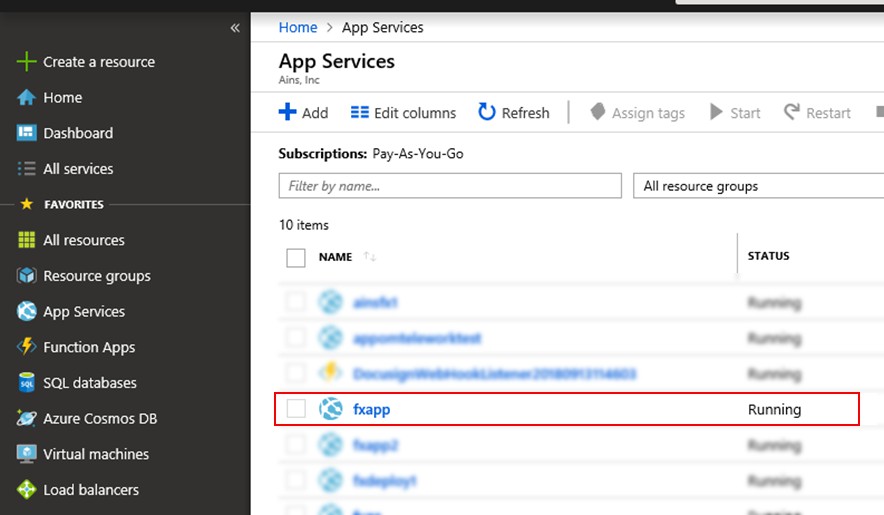Viewport: 884px width, 515px height.
Task: Open Dashboard from the sidebar
Action: [78, 133]
